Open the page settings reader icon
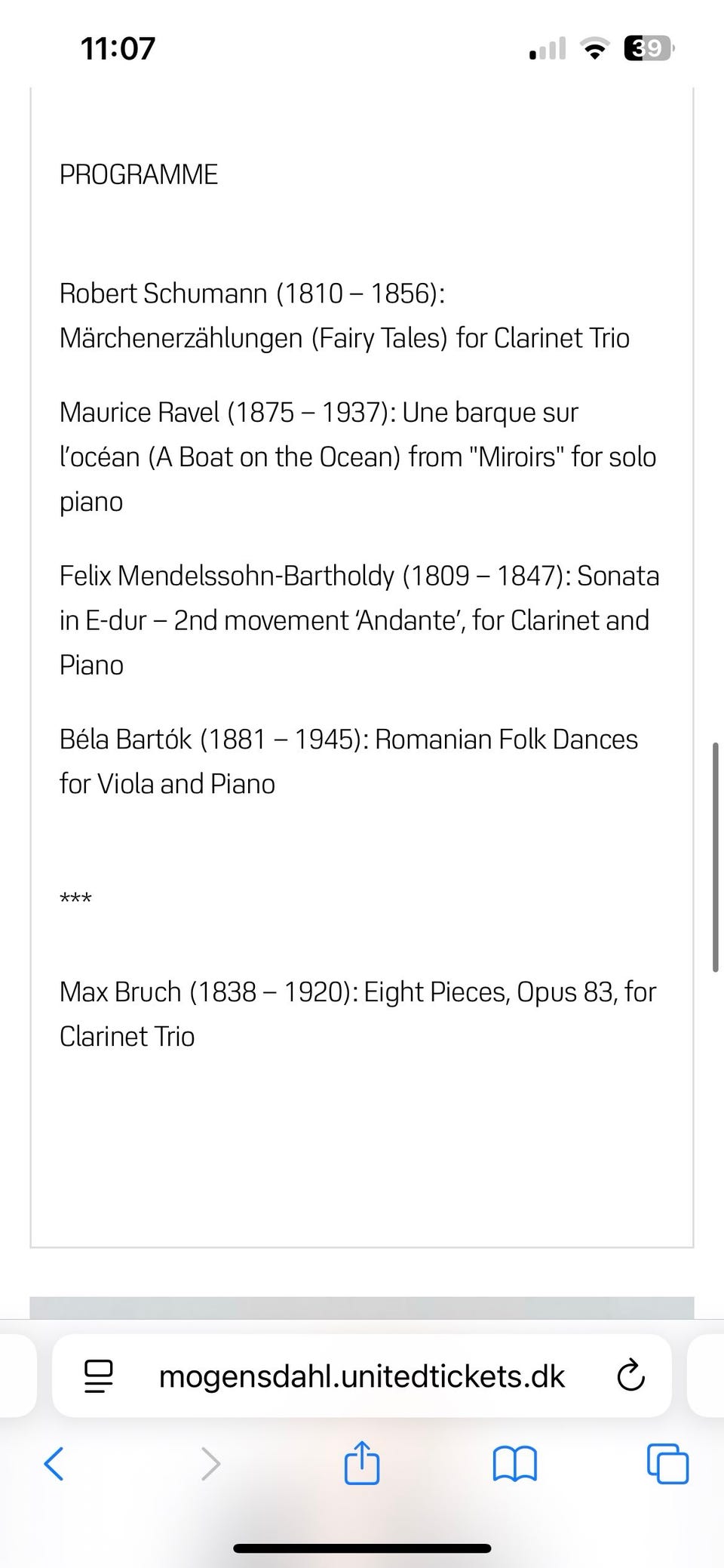 98,1377
